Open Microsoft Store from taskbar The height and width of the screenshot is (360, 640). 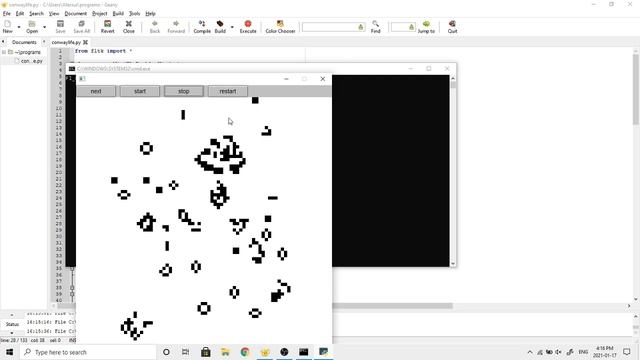point(206,352)
